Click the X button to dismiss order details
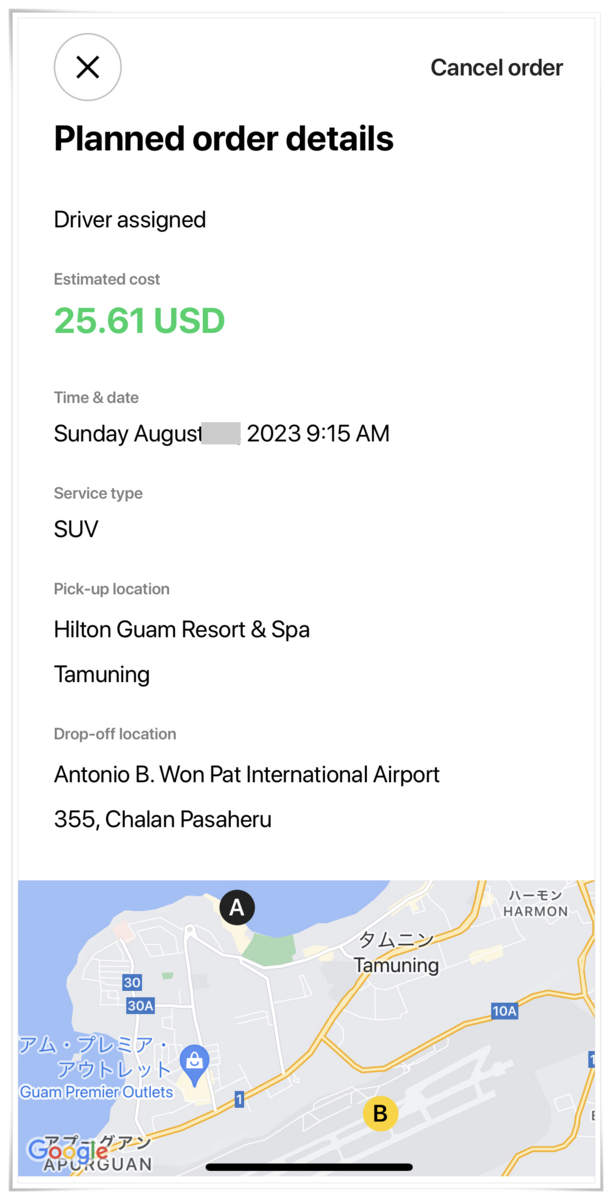612x1200 pixels. (87, 67)
